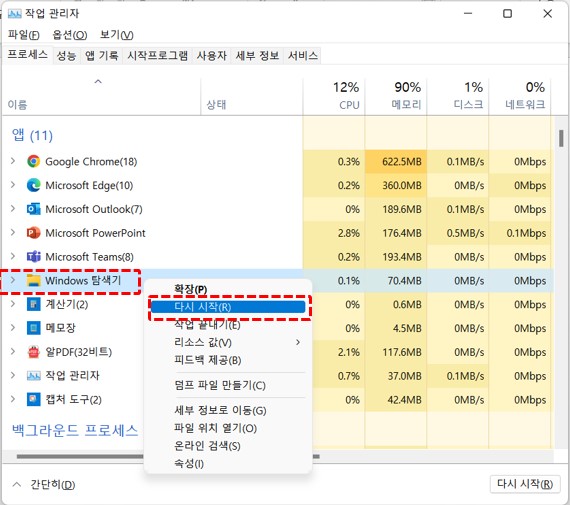Sort processes by the 네트워크 column
Image resolution: width=570 pixels, height=505 pixels.
point(519,97)
